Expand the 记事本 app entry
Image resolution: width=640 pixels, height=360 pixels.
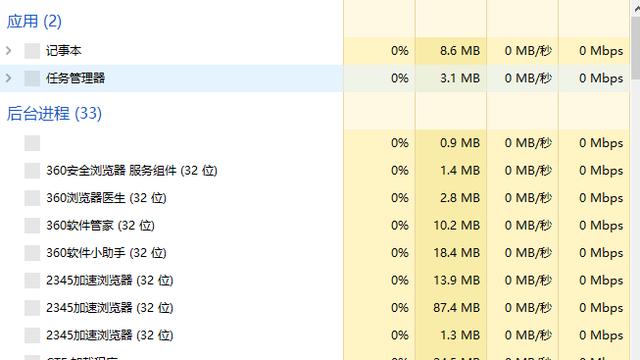tap(9, 51)
